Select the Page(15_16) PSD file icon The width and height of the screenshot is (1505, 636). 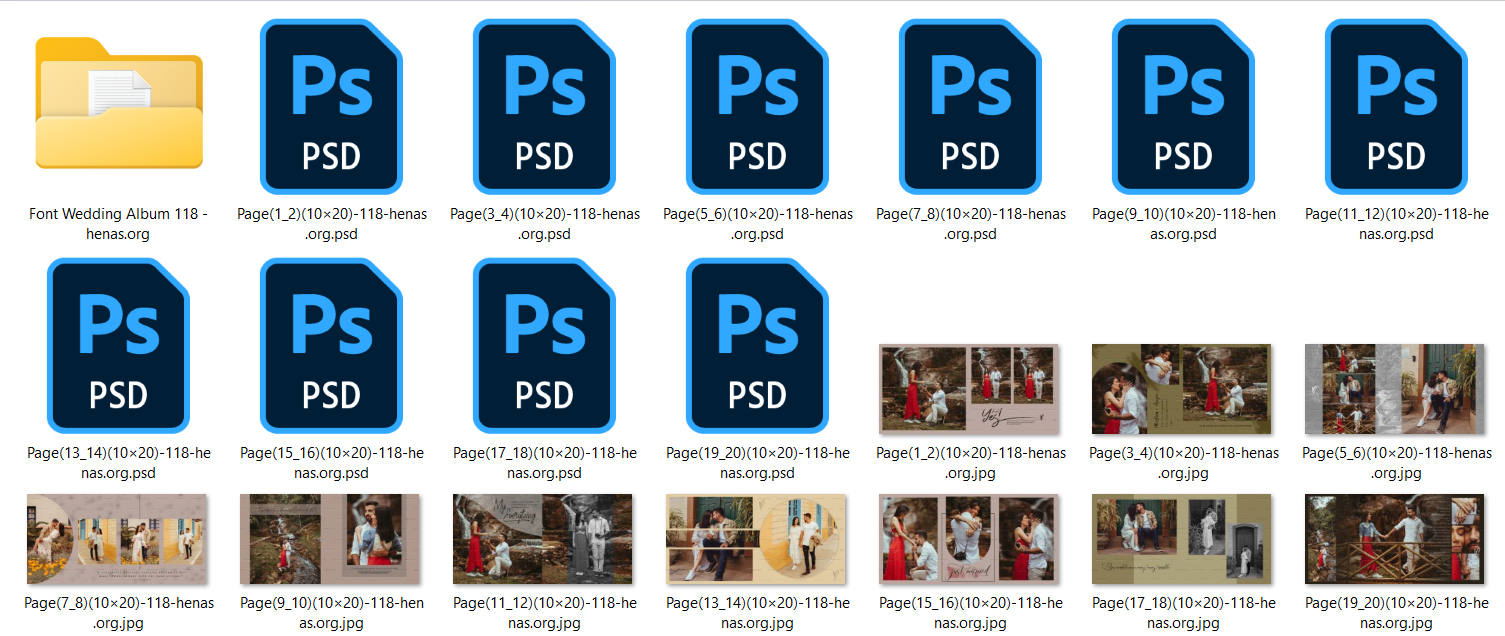(331, 345)
